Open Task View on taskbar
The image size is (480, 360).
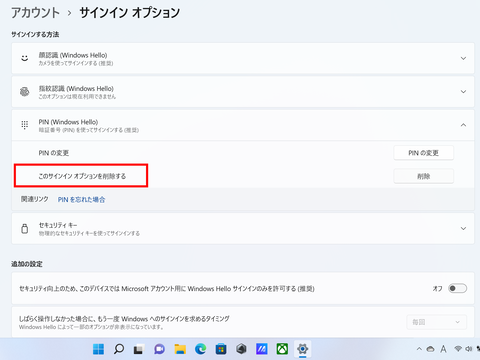pos(139,349)
